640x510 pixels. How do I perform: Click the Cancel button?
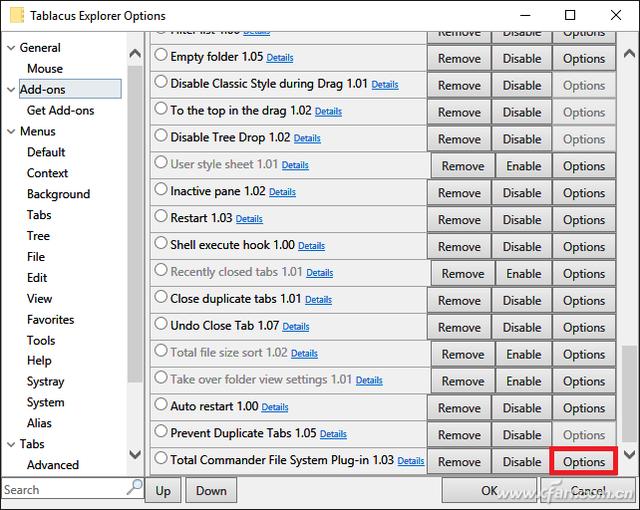pyautogui.click(x=588, y=490)
